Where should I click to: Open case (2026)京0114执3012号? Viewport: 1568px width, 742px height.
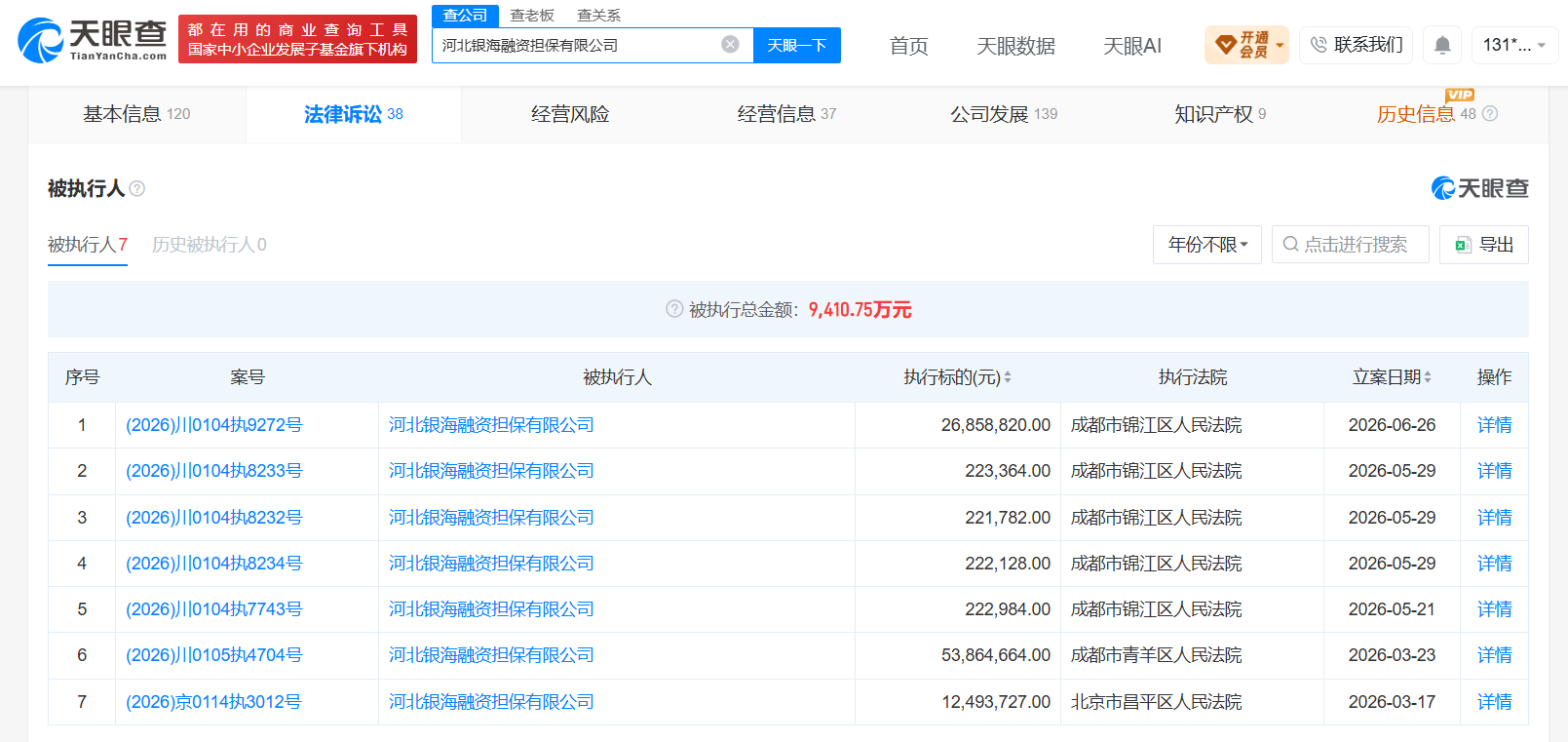click(213, 702)
